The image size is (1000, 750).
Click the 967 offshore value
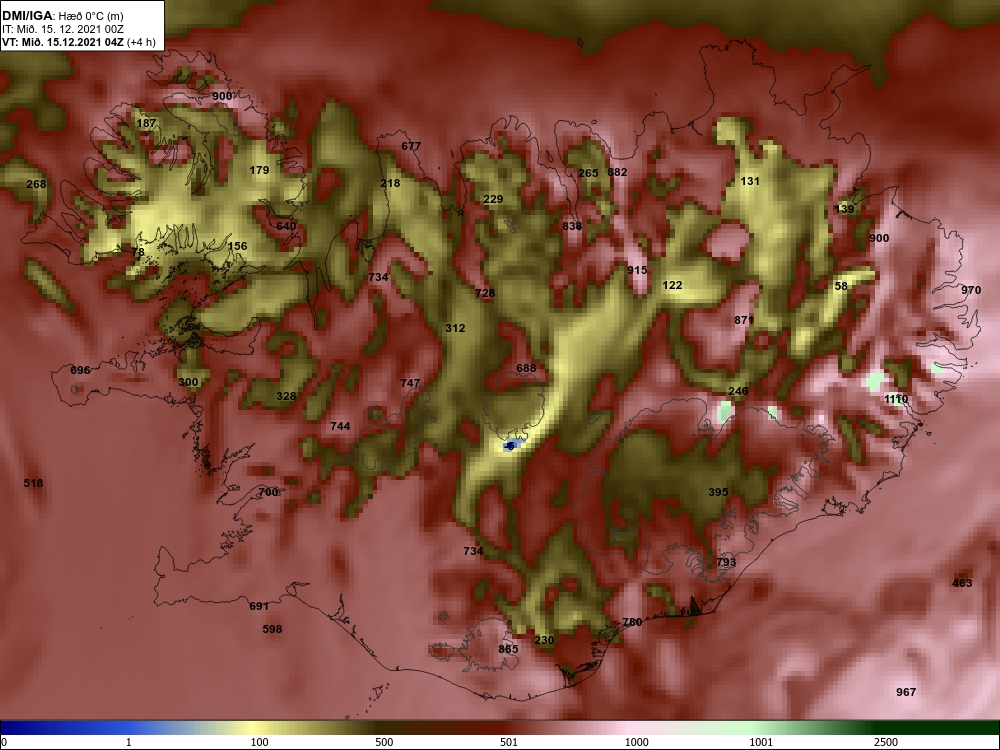pos(906,693)
